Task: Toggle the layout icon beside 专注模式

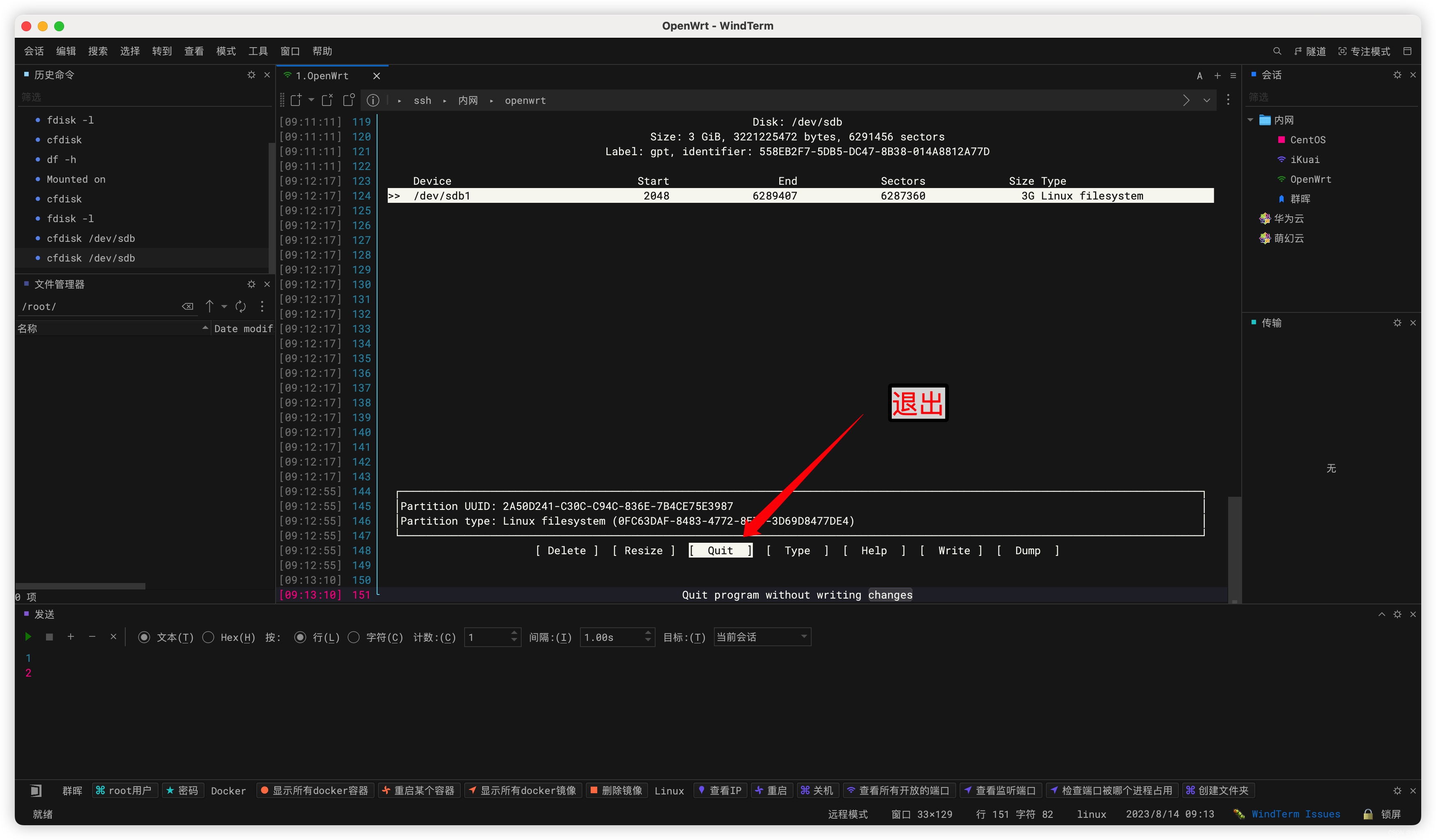Action: 1407,51
